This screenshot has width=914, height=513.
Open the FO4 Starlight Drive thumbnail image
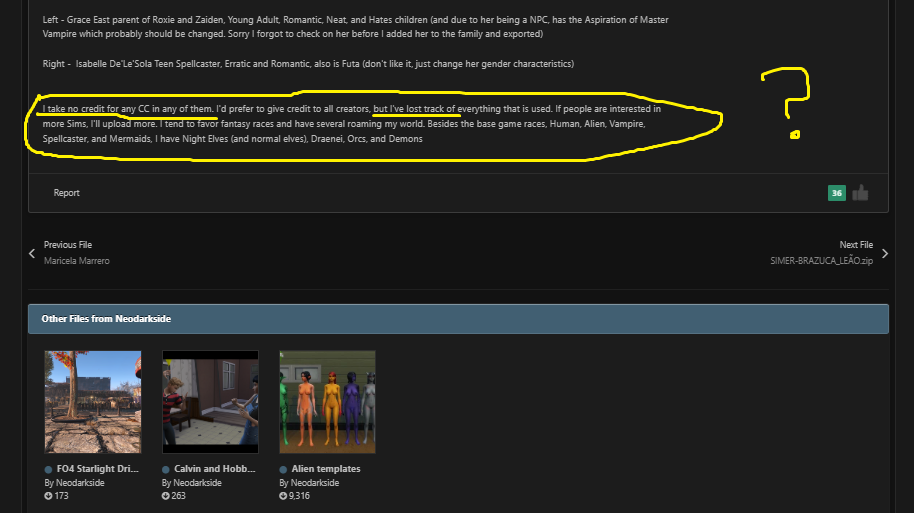[93, 402]
